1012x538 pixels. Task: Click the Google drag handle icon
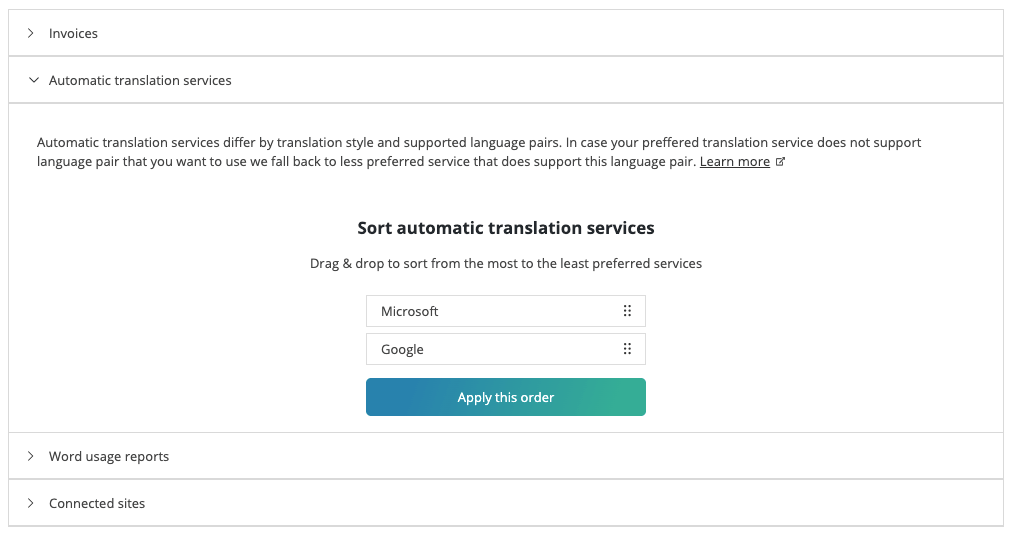pyautogui.click(x=627, y=349)
